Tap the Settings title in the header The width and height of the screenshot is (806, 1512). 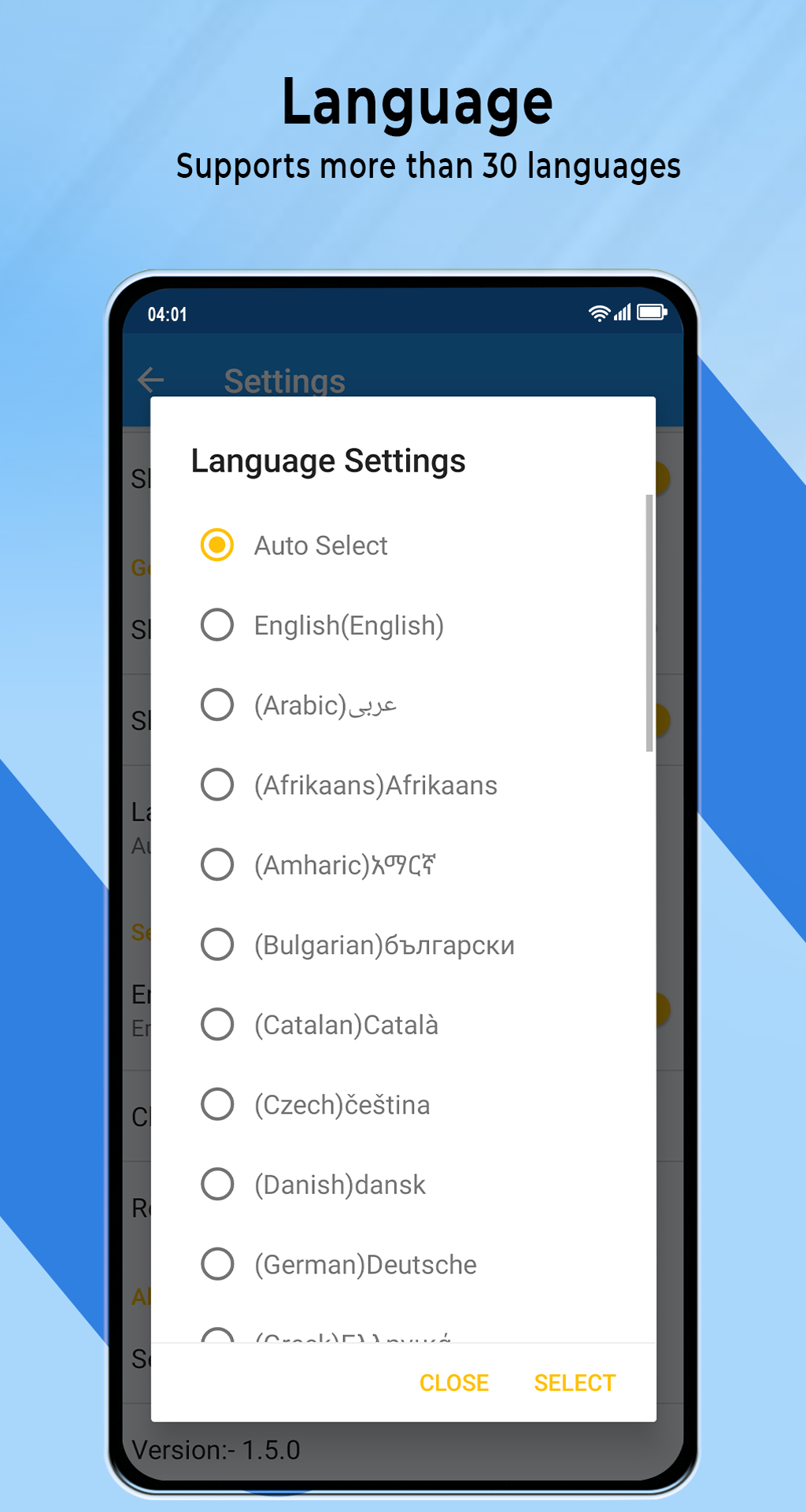coord(284,380)
